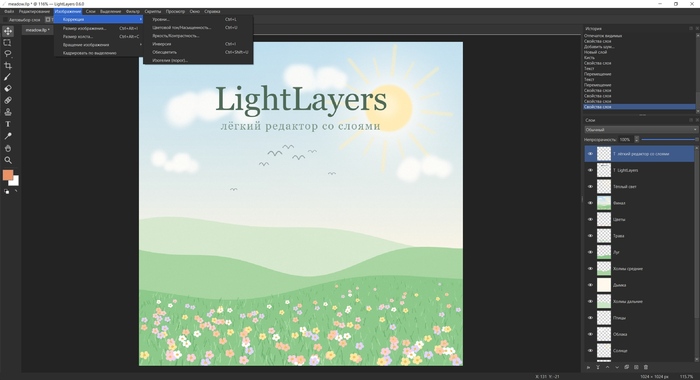Choose Кадрировать по выделению menu entry
The image size is (700, 380).
tap(99, 53)
